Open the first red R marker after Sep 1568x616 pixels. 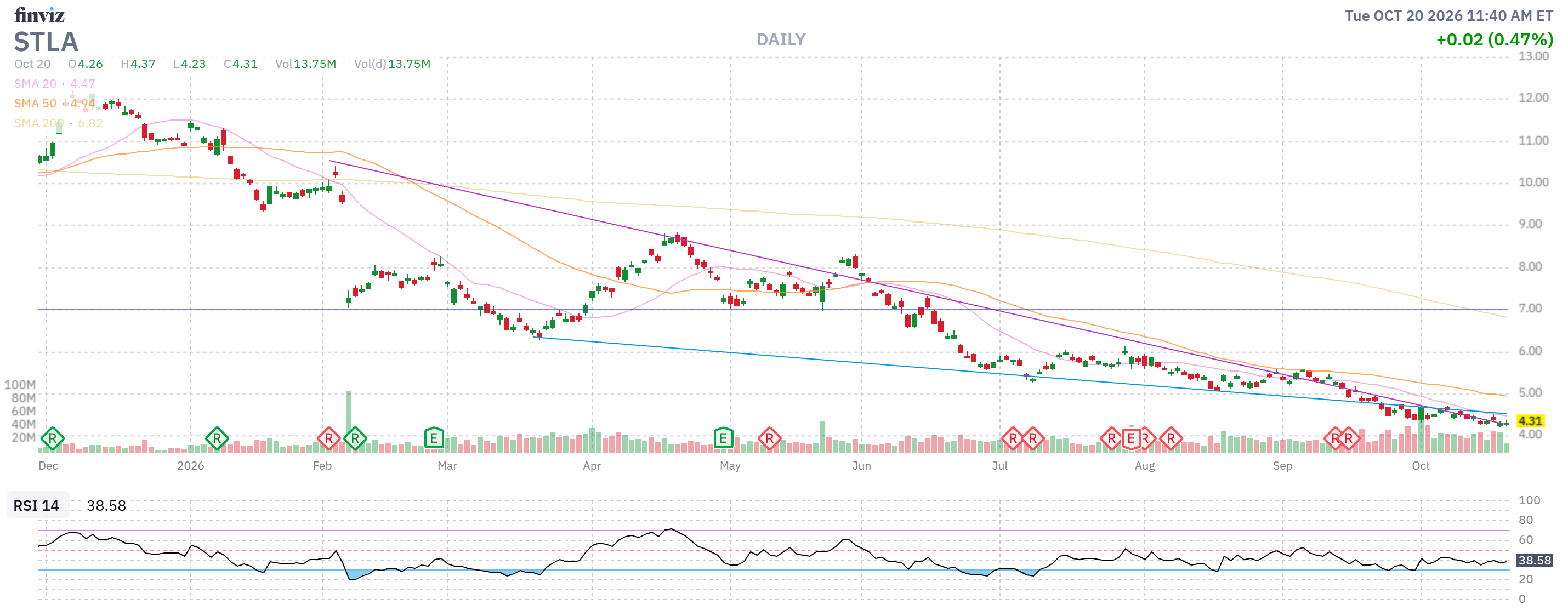(1334, 438)
